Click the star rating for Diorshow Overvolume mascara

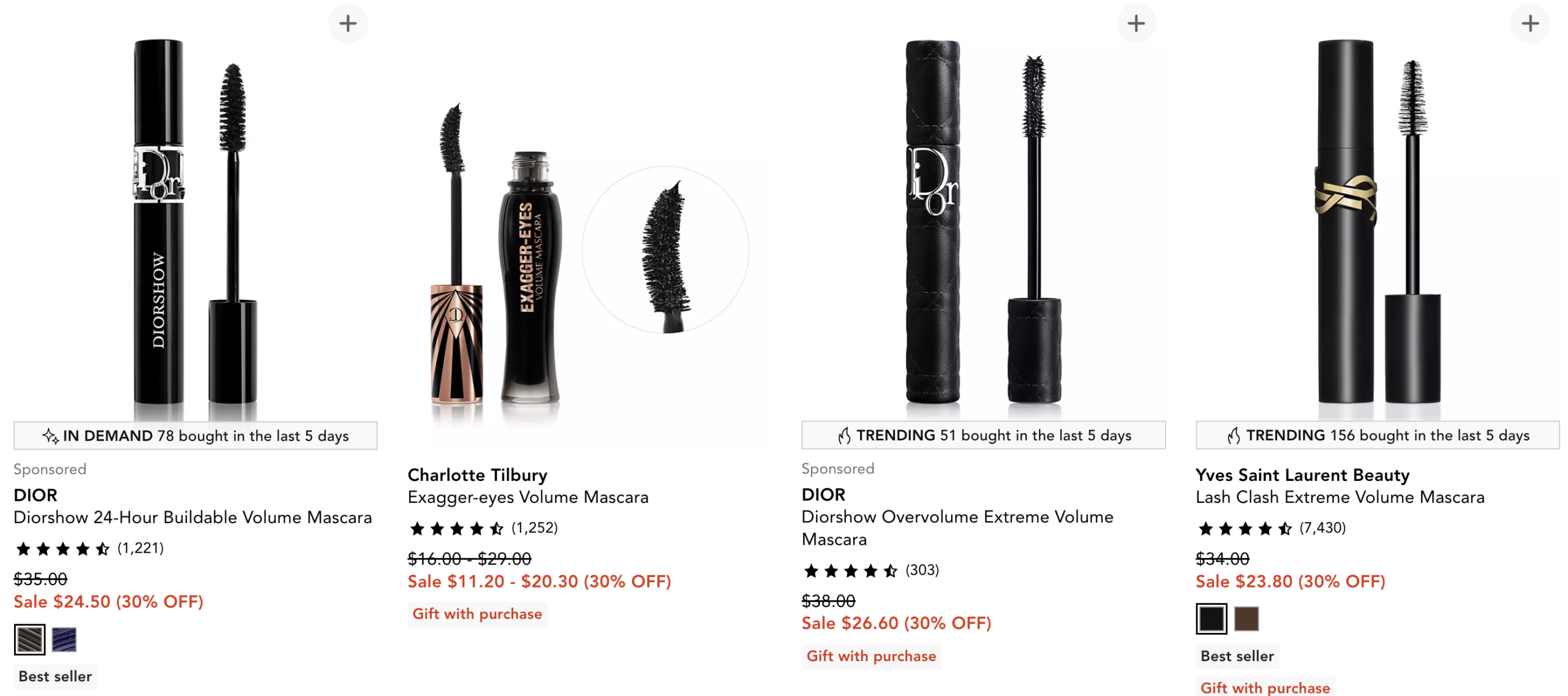850,571
